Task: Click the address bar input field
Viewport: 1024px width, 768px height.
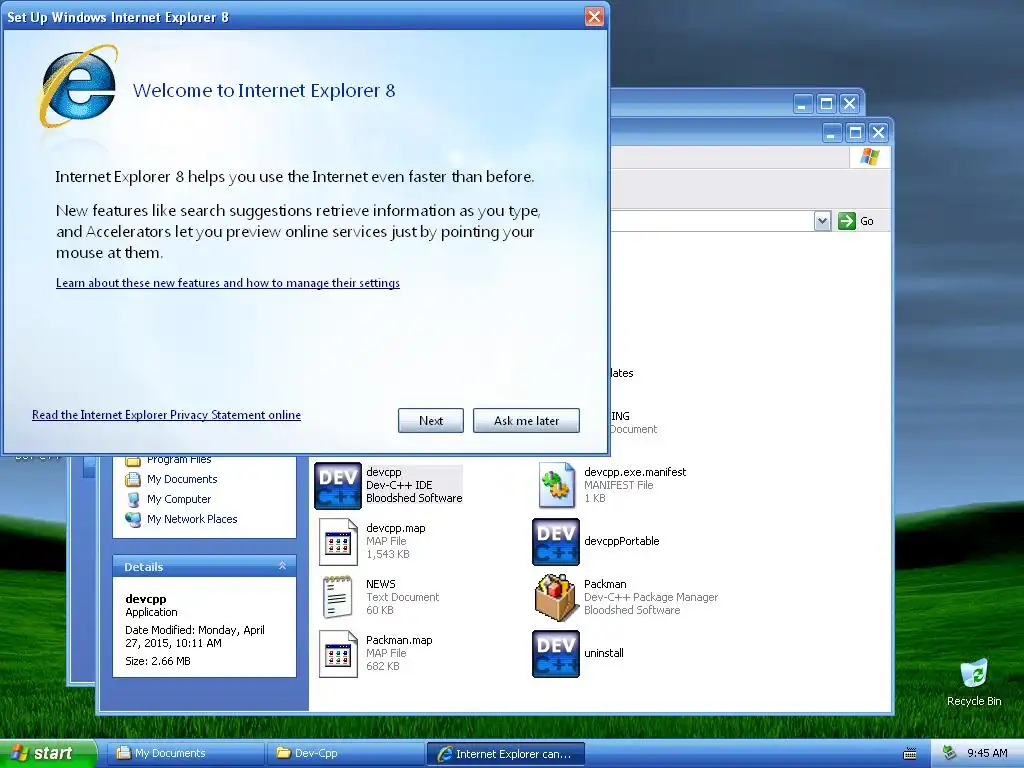Action: click(712, 221)
